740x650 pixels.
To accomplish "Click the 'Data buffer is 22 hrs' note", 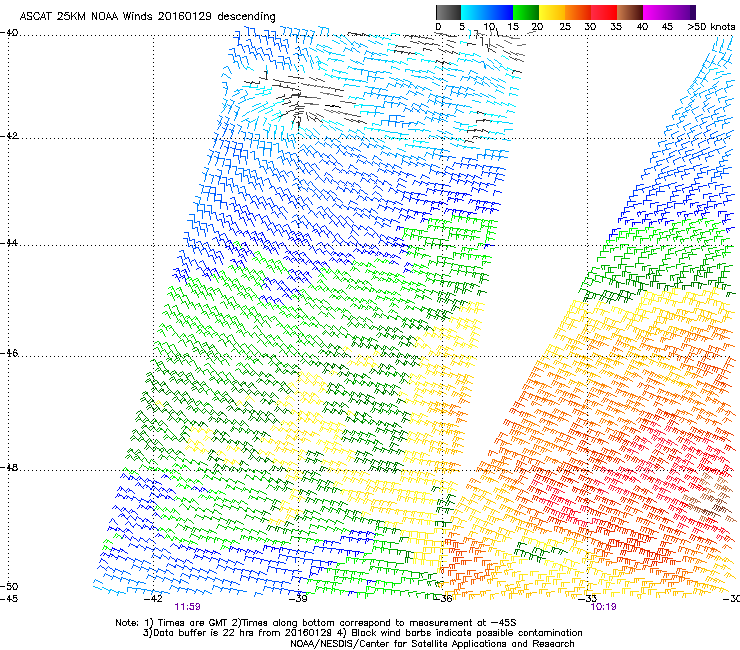I will (x=362, y=633).
